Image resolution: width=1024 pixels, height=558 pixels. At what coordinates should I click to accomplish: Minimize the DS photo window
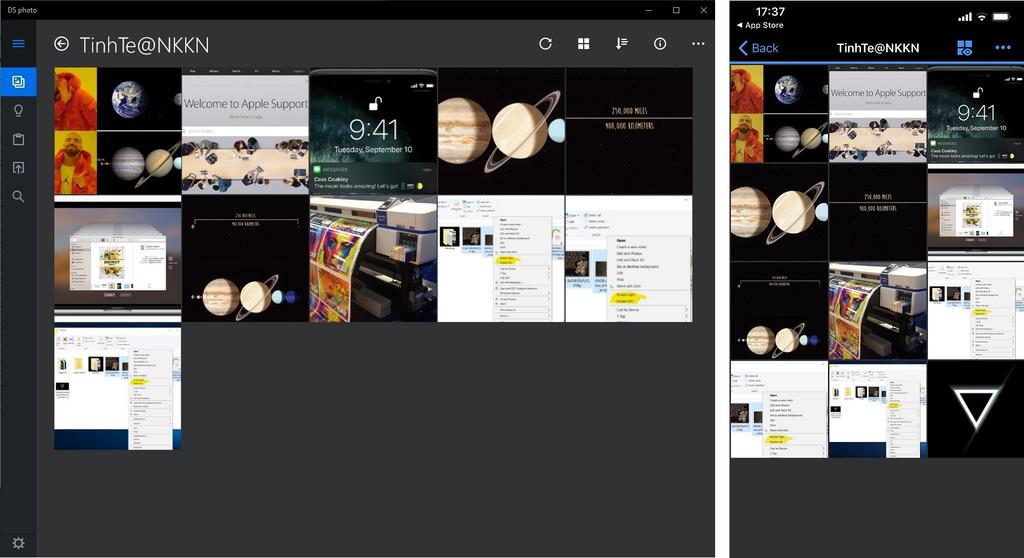click(x=648, y=10)
